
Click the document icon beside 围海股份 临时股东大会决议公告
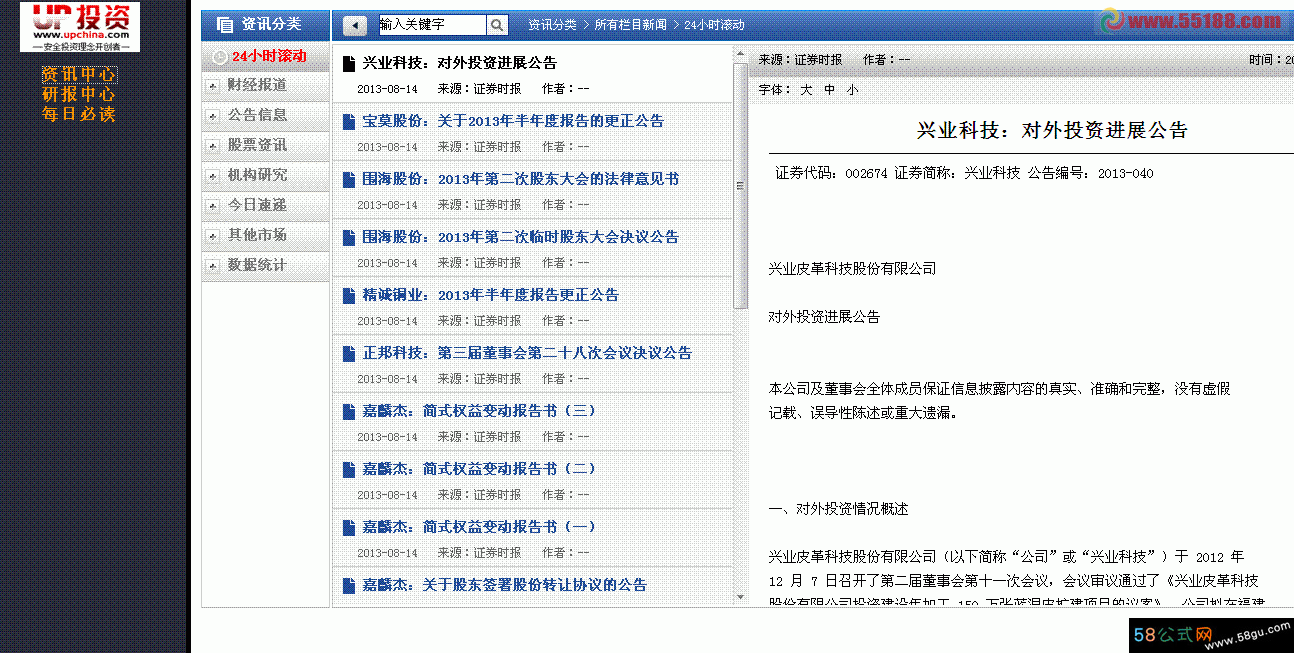(x=349, y=238)
